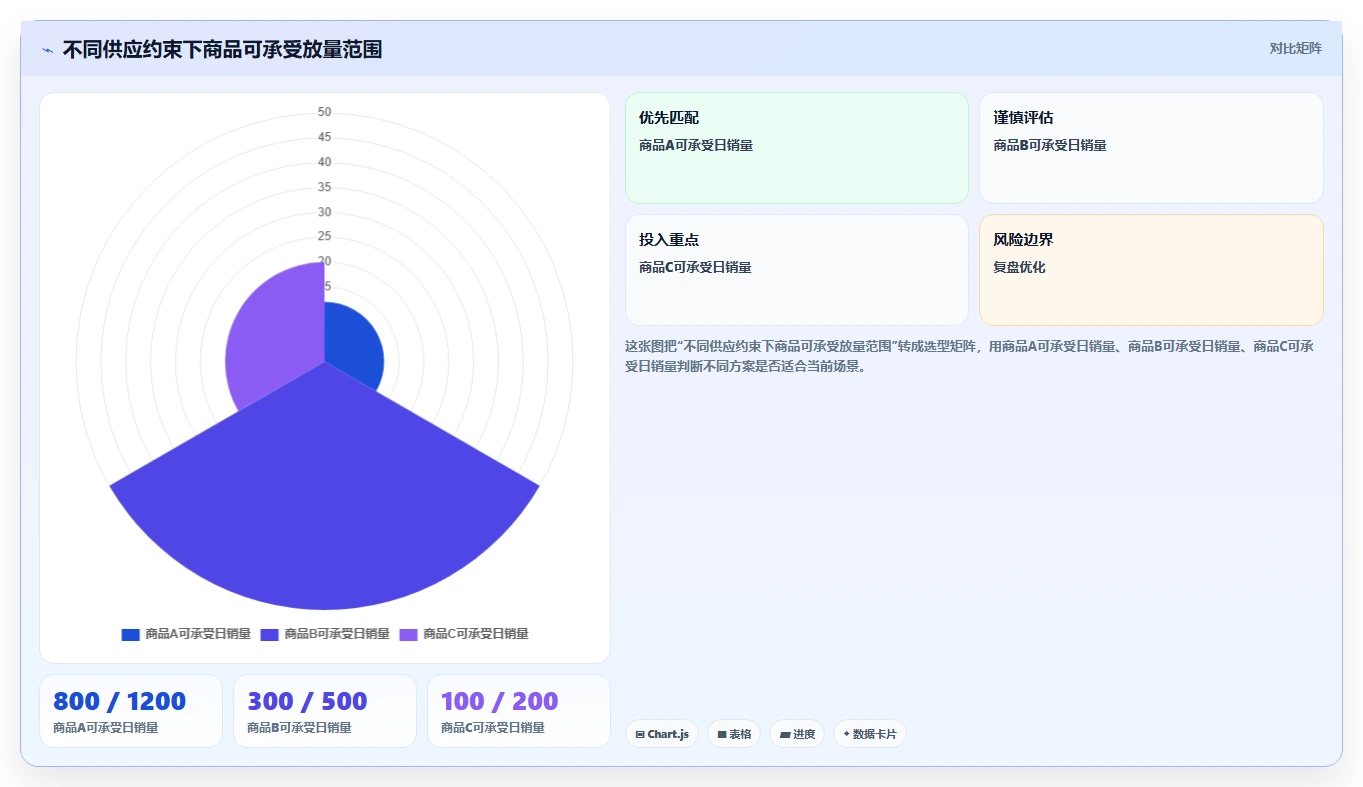
Task: Toggle 商品C可承受日销量 legend swatch
Action: (x=408, y=634)
